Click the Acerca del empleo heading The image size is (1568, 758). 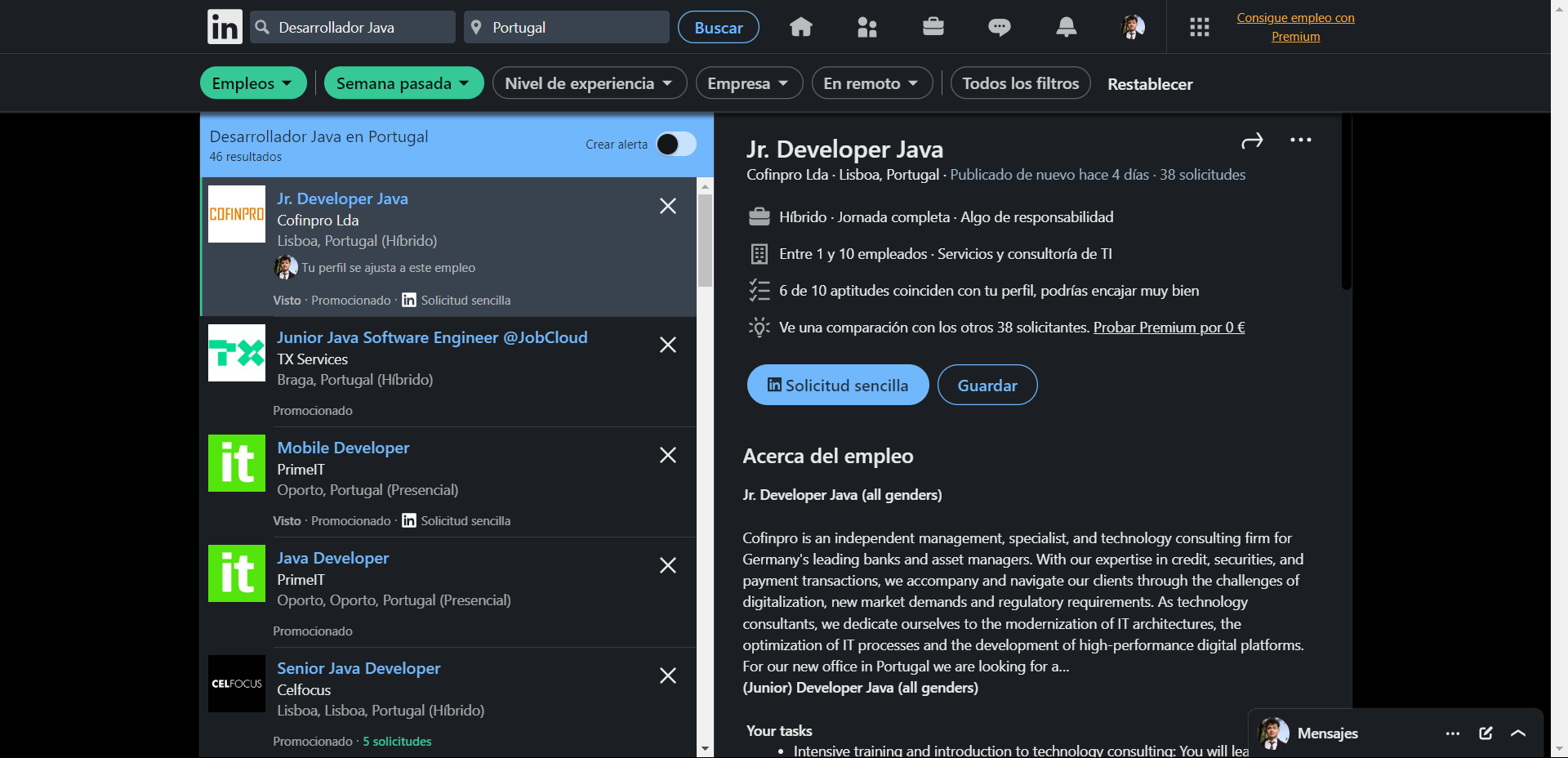coord(828,456)
